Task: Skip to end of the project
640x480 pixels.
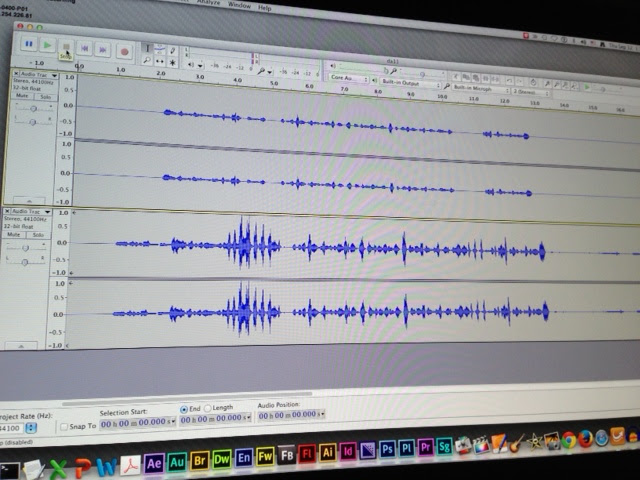Action: point(103,49)
